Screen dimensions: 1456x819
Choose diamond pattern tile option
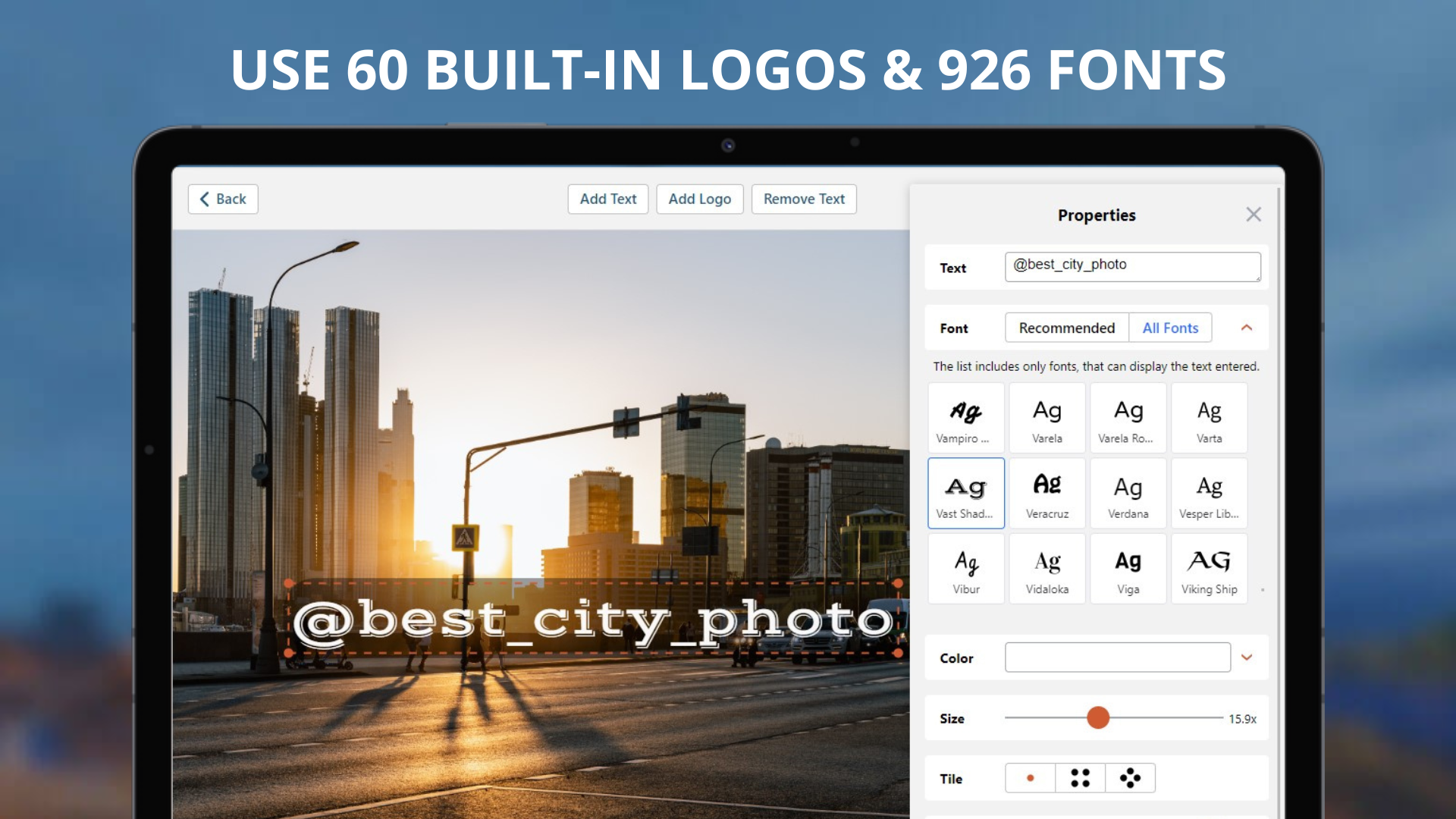[1130, 778]
